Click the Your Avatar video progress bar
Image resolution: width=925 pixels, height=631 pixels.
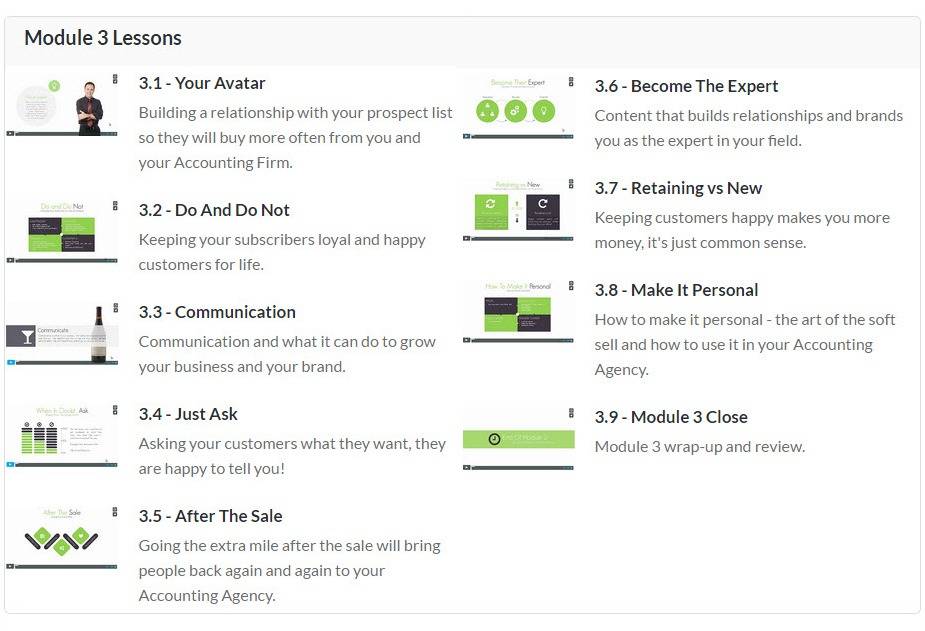tap(60, 133)
